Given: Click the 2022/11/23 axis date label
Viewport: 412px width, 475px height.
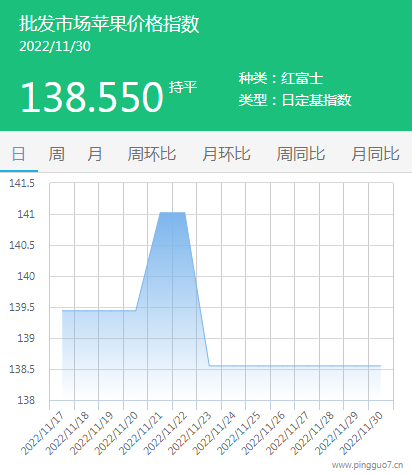Looking at the screenshot, I should click(x=190, y=433).
